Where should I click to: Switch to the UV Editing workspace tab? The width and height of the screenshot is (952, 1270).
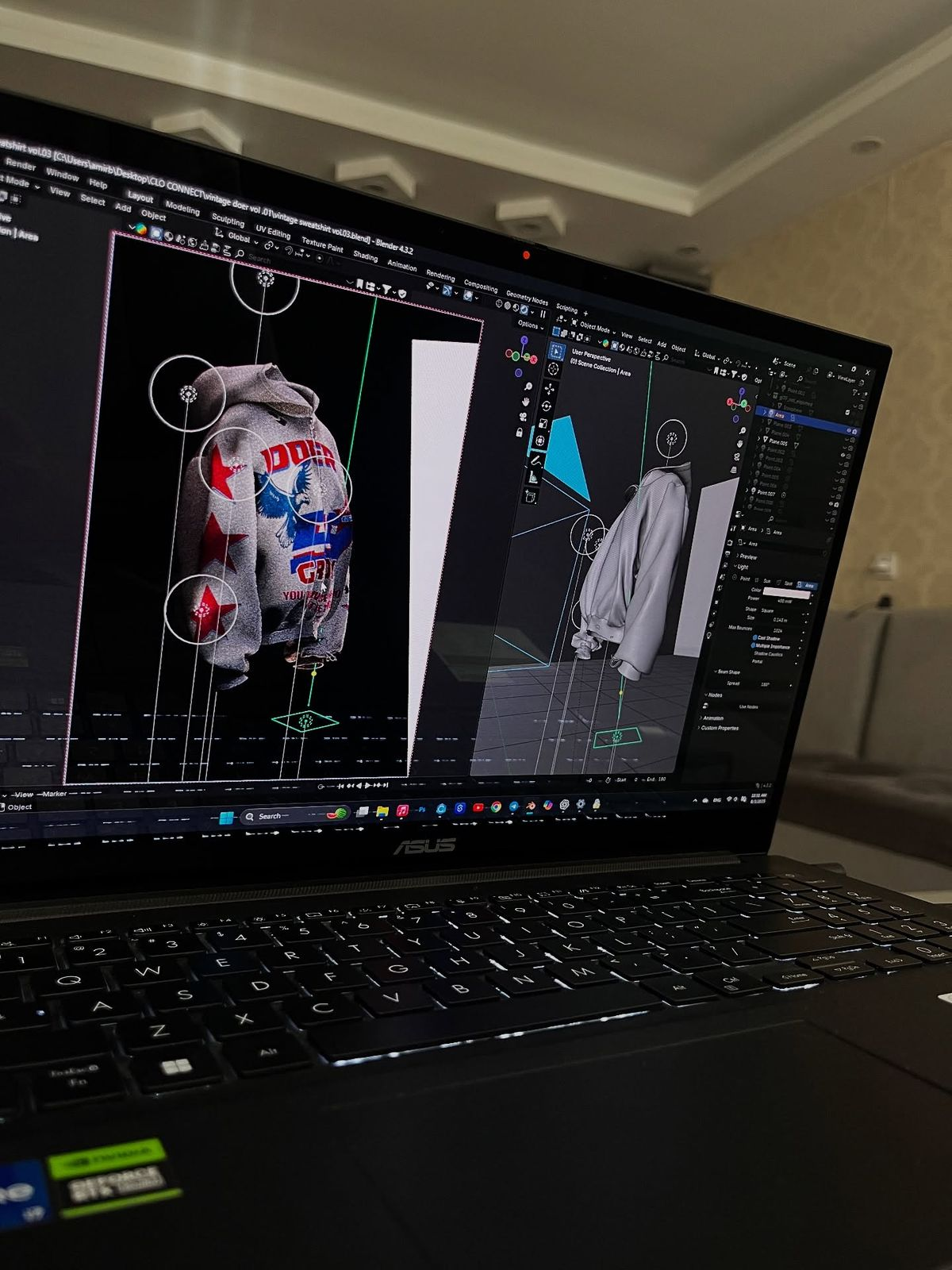tap(272, 232)
